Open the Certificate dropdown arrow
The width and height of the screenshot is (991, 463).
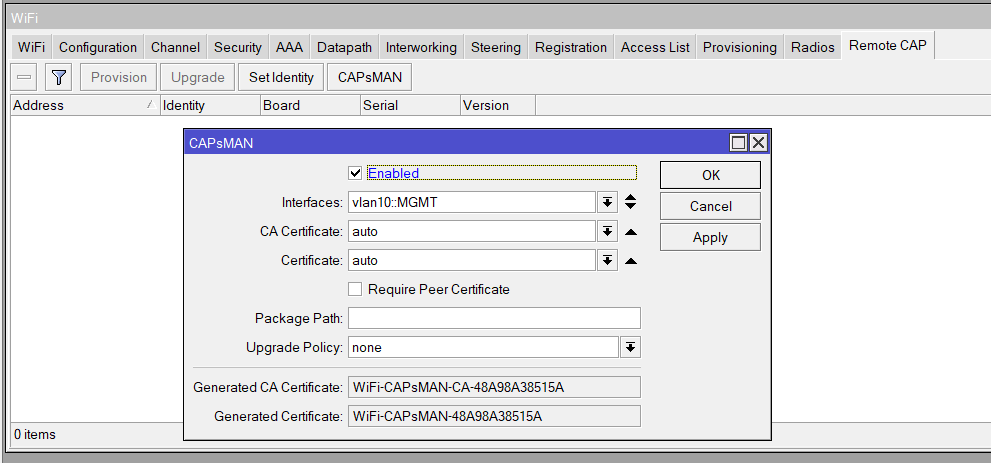607,260
